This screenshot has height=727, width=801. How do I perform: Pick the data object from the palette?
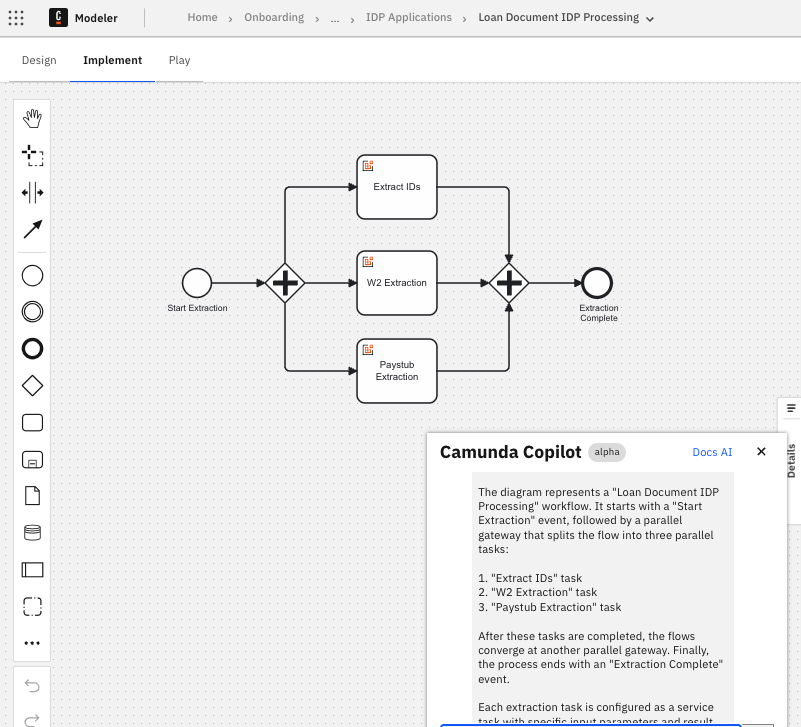pos(32,496)
